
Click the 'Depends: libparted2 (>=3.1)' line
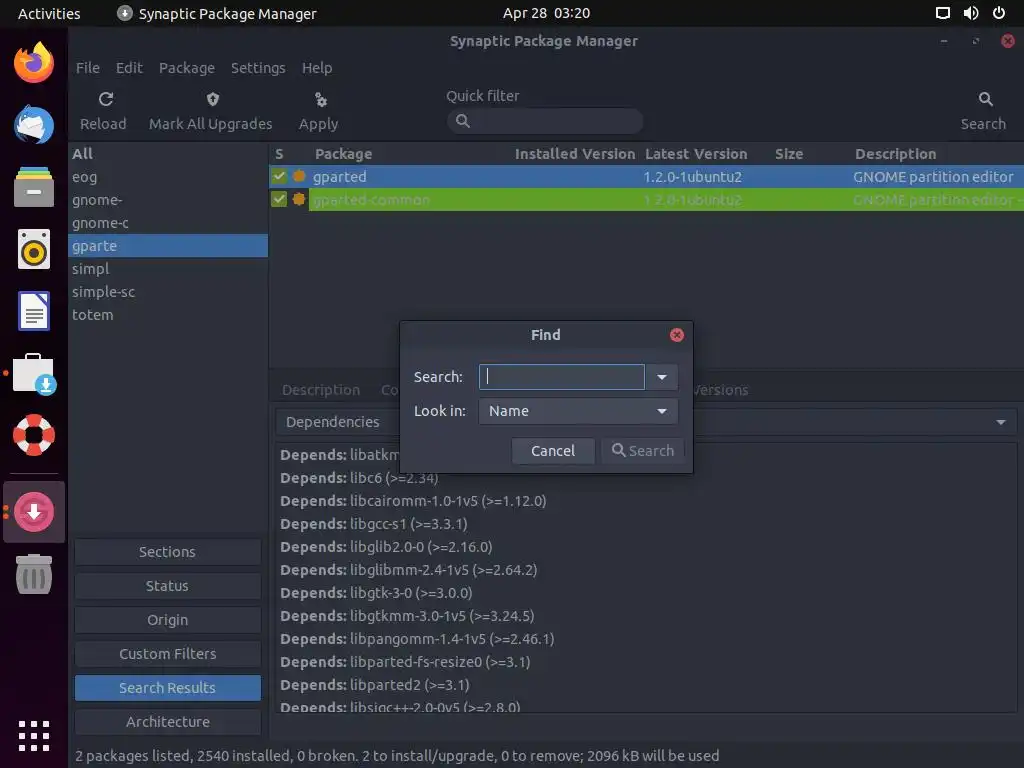[x=375, y=685]
